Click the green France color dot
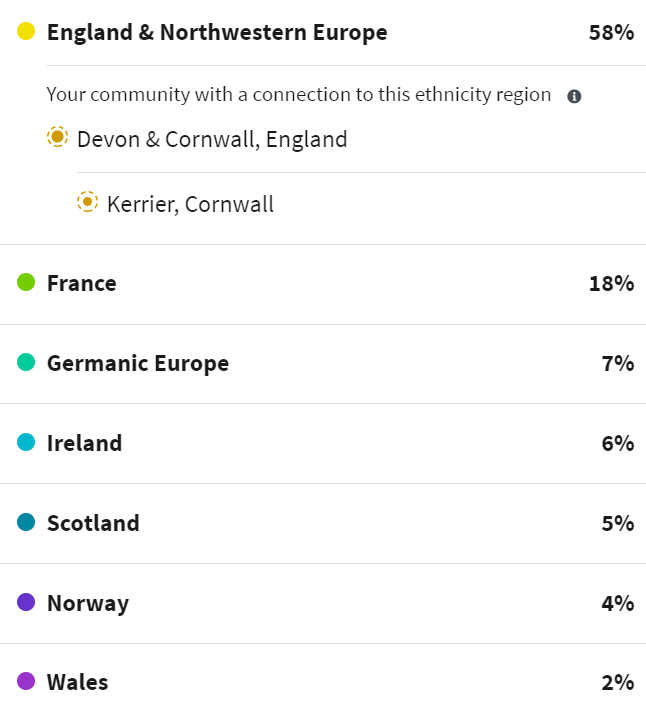This screenshot has width=646, height=706. [27, 283]
